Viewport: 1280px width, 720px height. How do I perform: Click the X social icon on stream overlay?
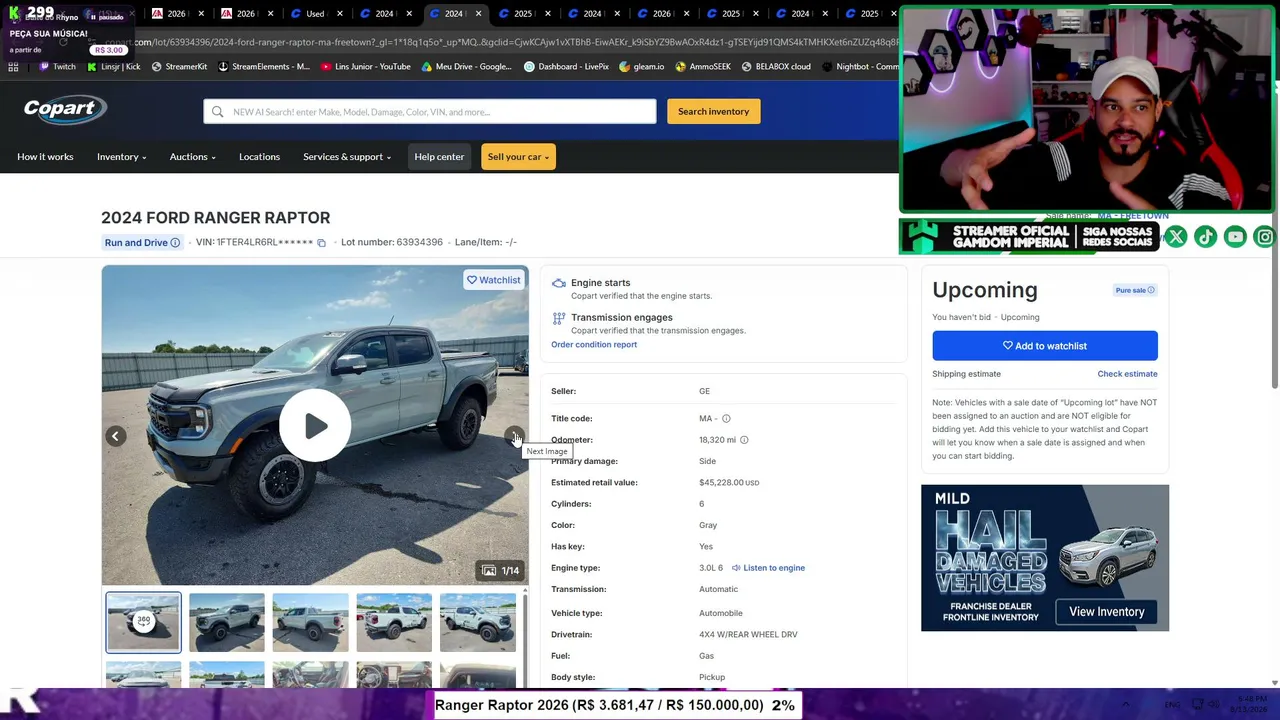[1176, 237]
